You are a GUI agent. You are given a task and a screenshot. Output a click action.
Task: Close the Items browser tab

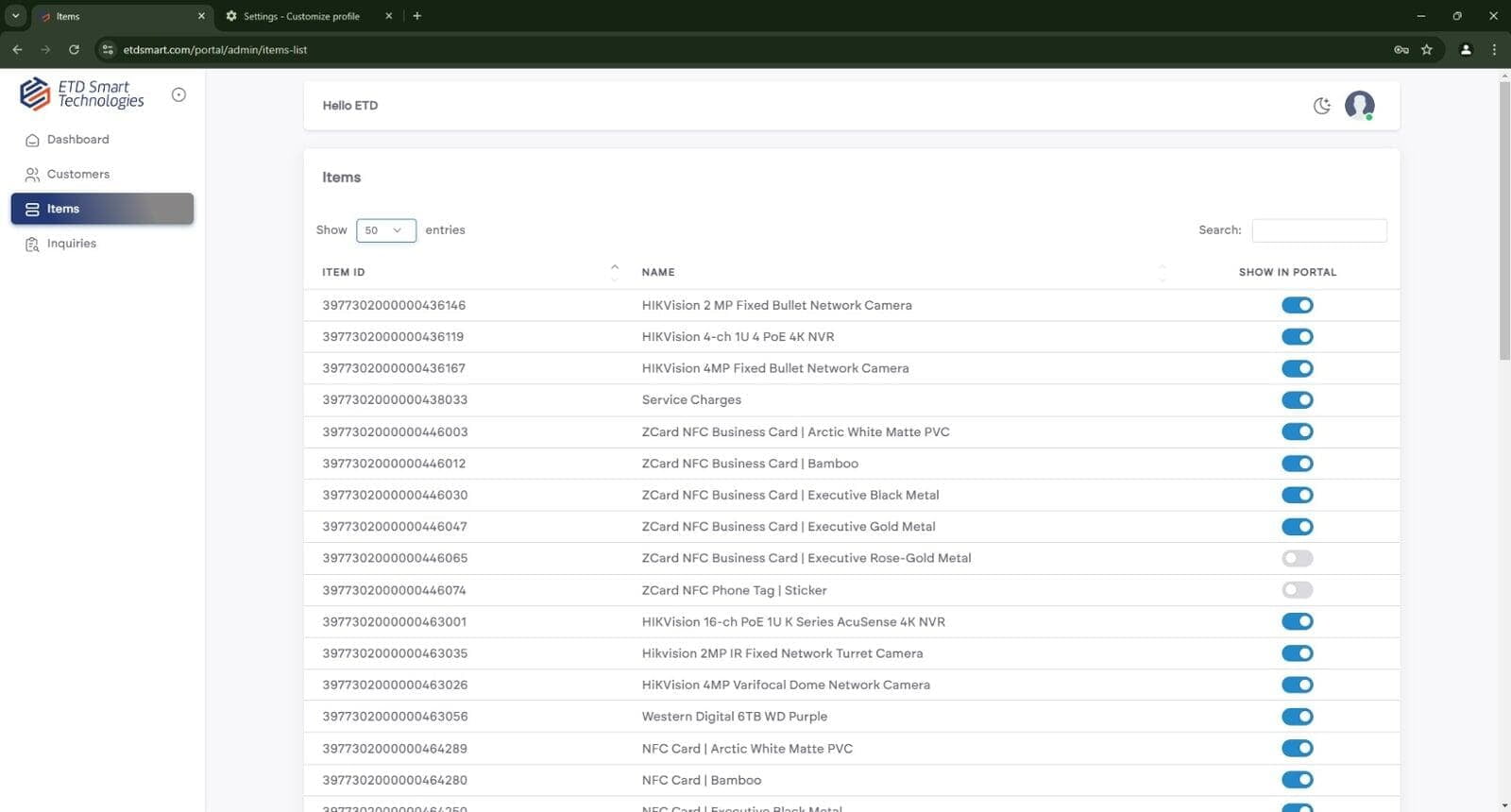[201, 16]
